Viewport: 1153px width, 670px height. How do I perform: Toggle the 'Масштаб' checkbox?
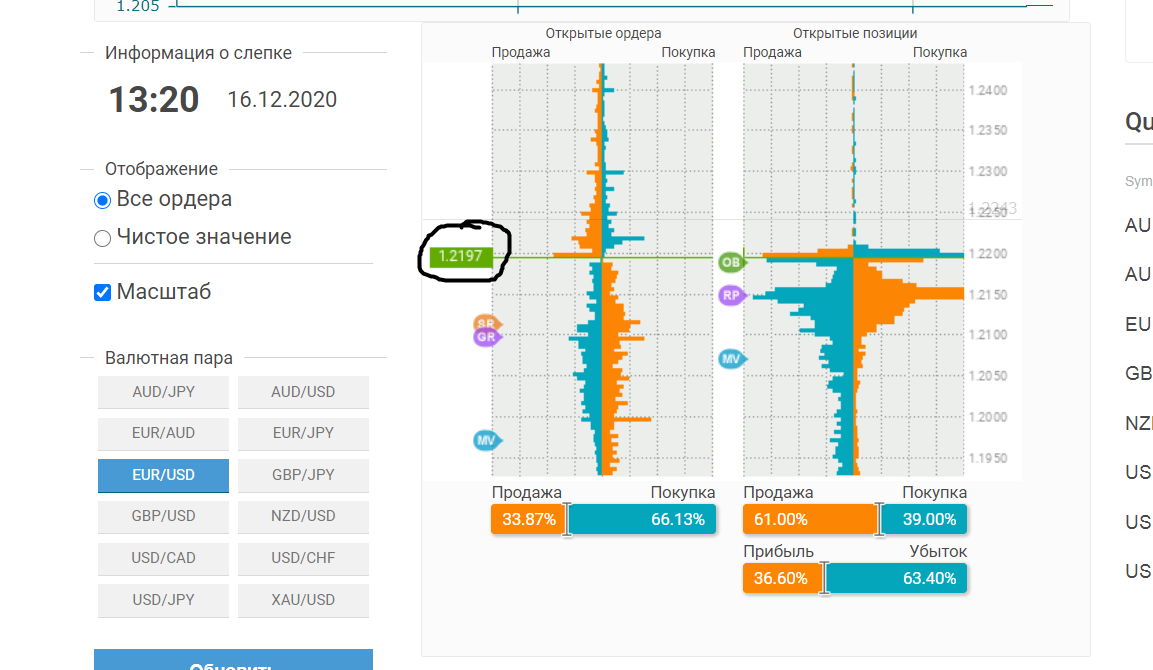(x=102, y=292)
